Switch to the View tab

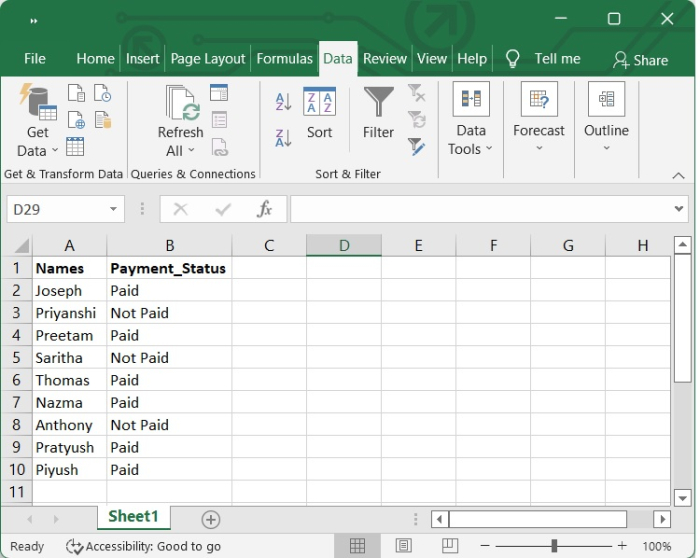432,58
